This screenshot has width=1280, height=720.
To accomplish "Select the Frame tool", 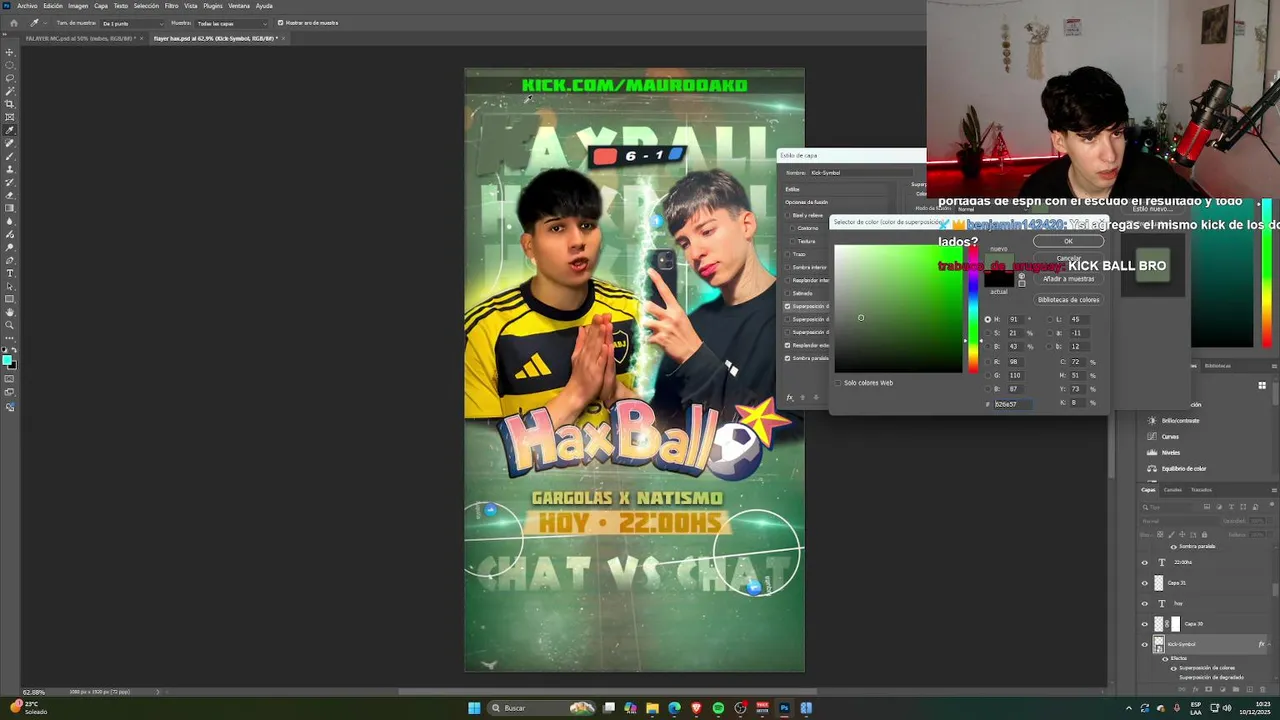I will coord(10,117).
